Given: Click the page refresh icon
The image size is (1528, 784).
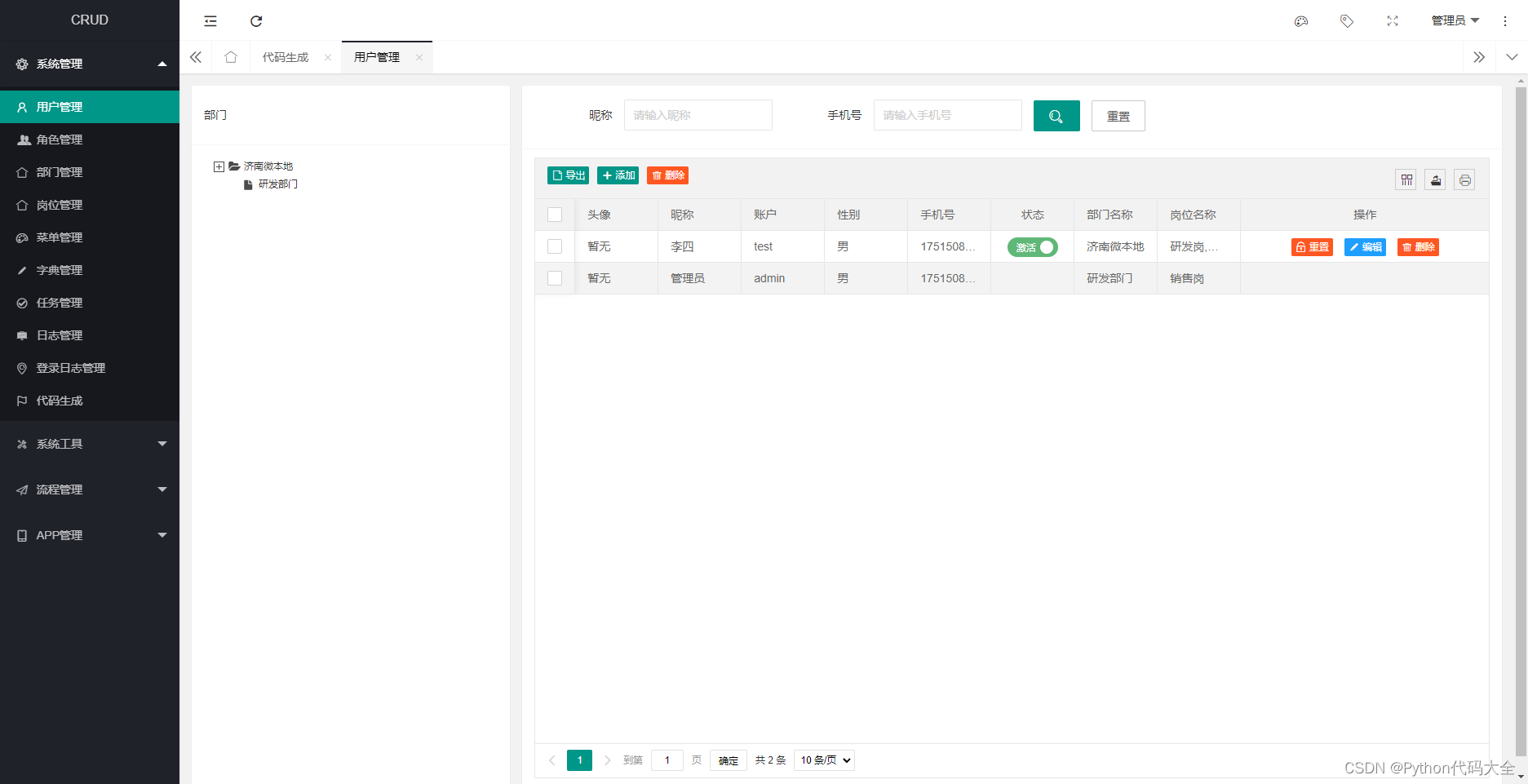Looking at the screenshot, I should click(256, 20).
